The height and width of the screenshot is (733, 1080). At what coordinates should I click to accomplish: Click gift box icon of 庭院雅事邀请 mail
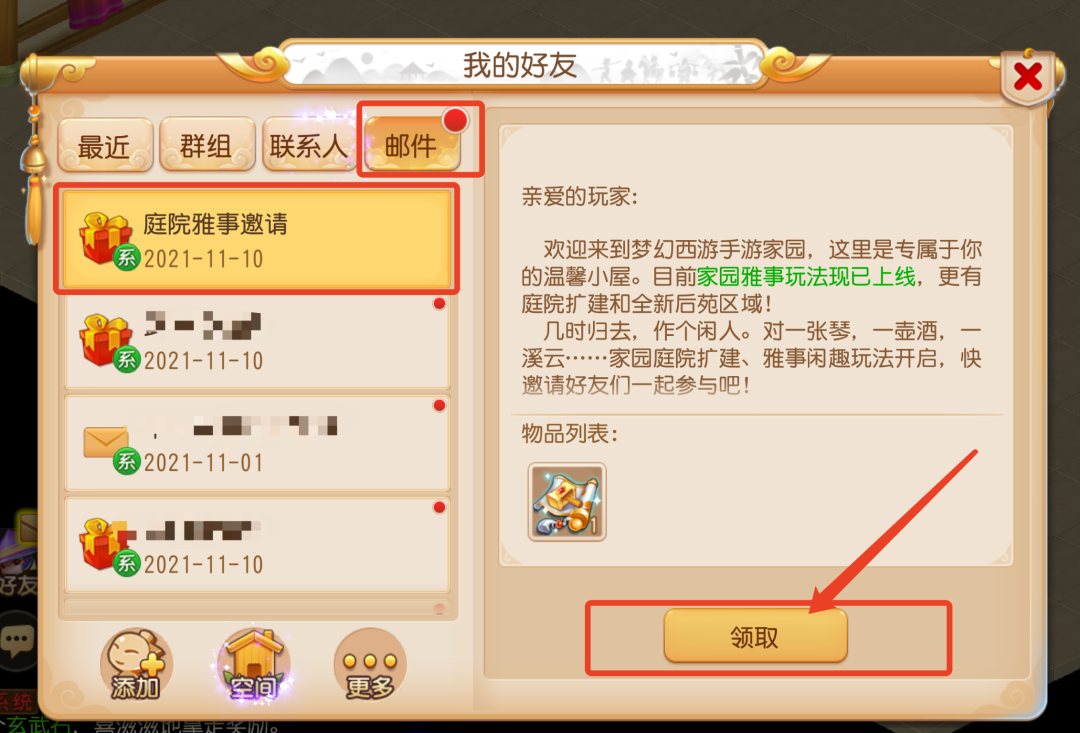(x=105, y=239)
